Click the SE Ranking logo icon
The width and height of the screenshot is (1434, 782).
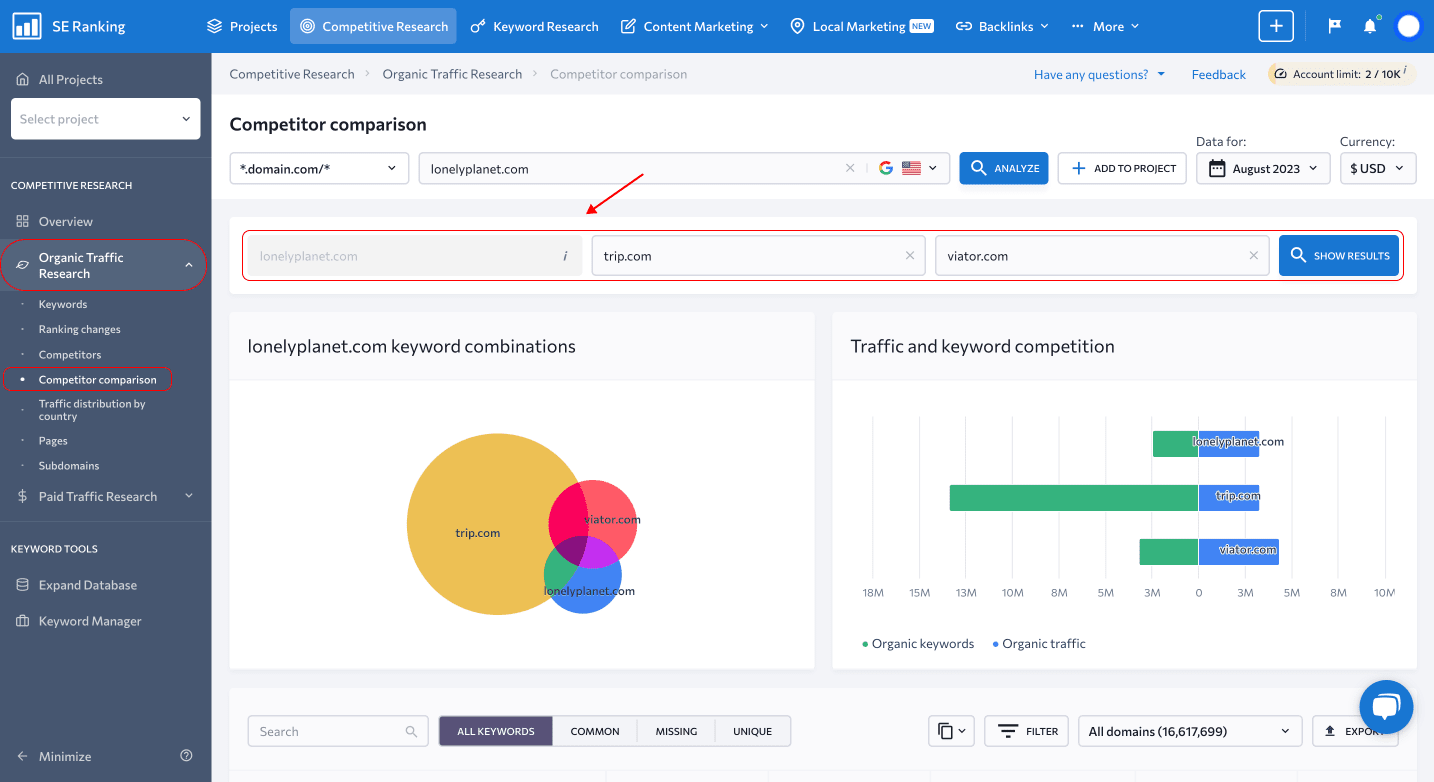tap(27, 26)
